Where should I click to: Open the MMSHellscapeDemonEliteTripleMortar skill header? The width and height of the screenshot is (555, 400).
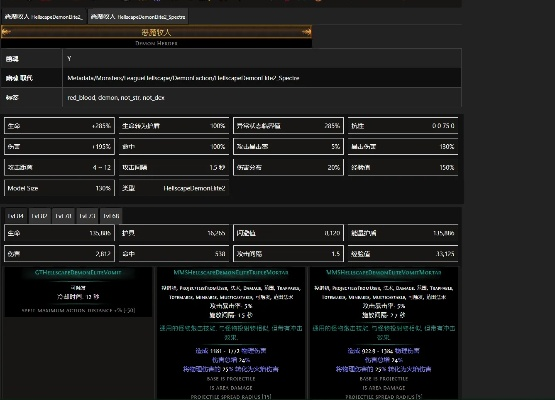[x=231, y=273]
